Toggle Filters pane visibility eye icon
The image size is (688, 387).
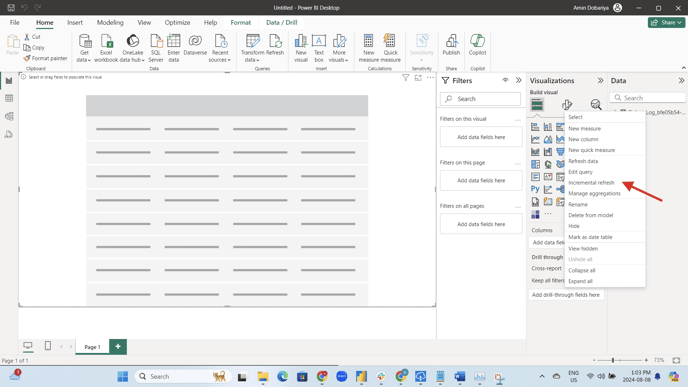505,80
